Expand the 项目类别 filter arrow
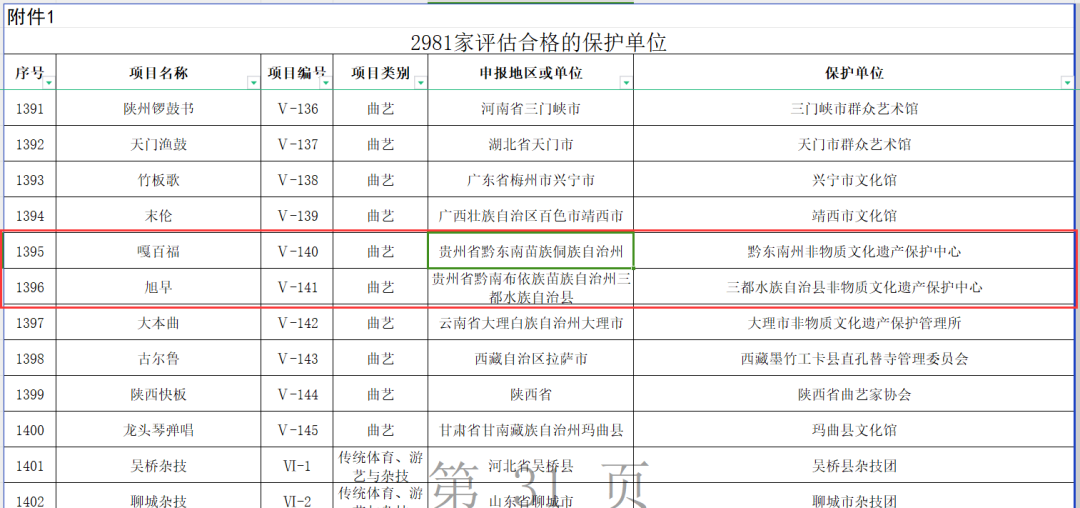 420,83
